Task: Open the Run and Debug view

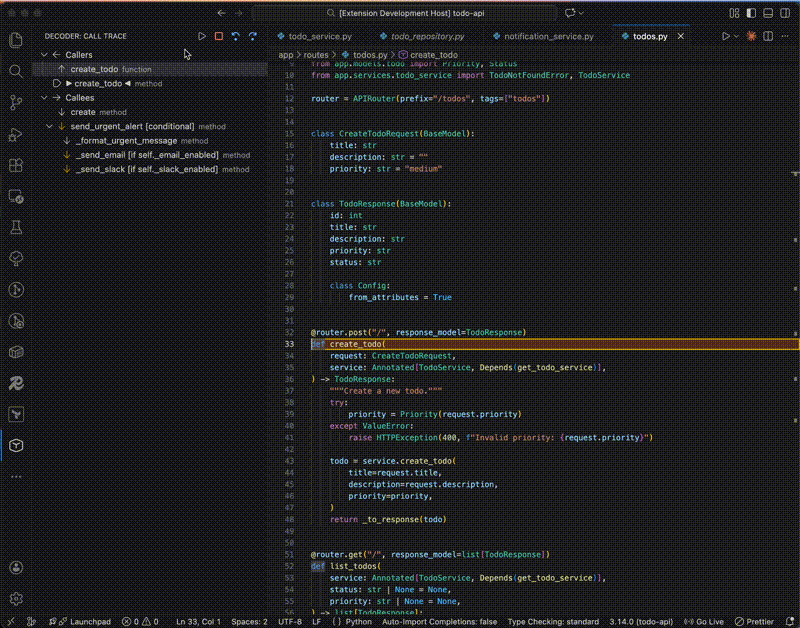Action: click(x=16, y=134)
